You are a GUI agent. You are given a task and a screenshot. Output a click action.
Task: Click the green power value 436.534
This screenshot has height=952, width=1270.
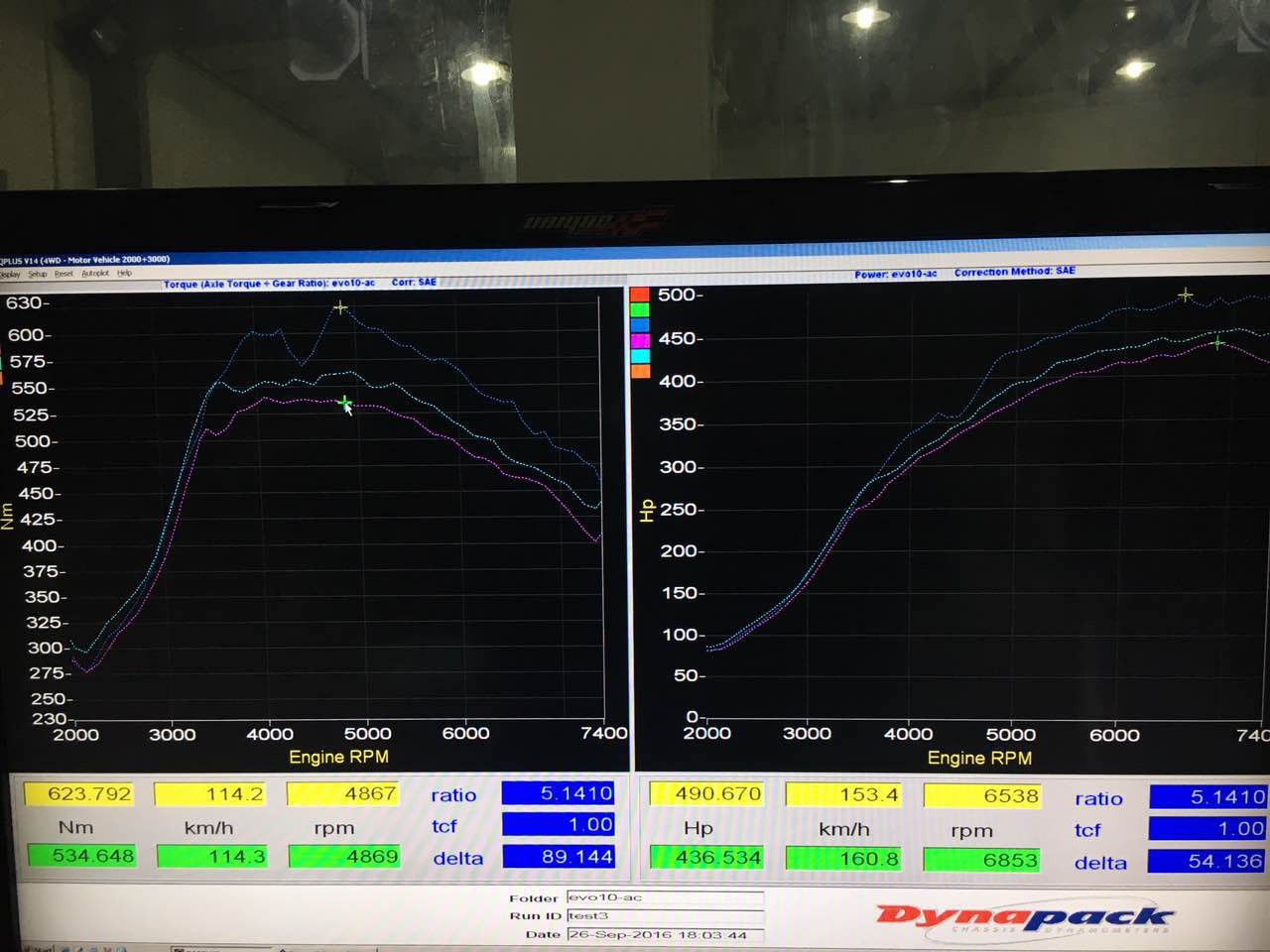coord(707,857)
